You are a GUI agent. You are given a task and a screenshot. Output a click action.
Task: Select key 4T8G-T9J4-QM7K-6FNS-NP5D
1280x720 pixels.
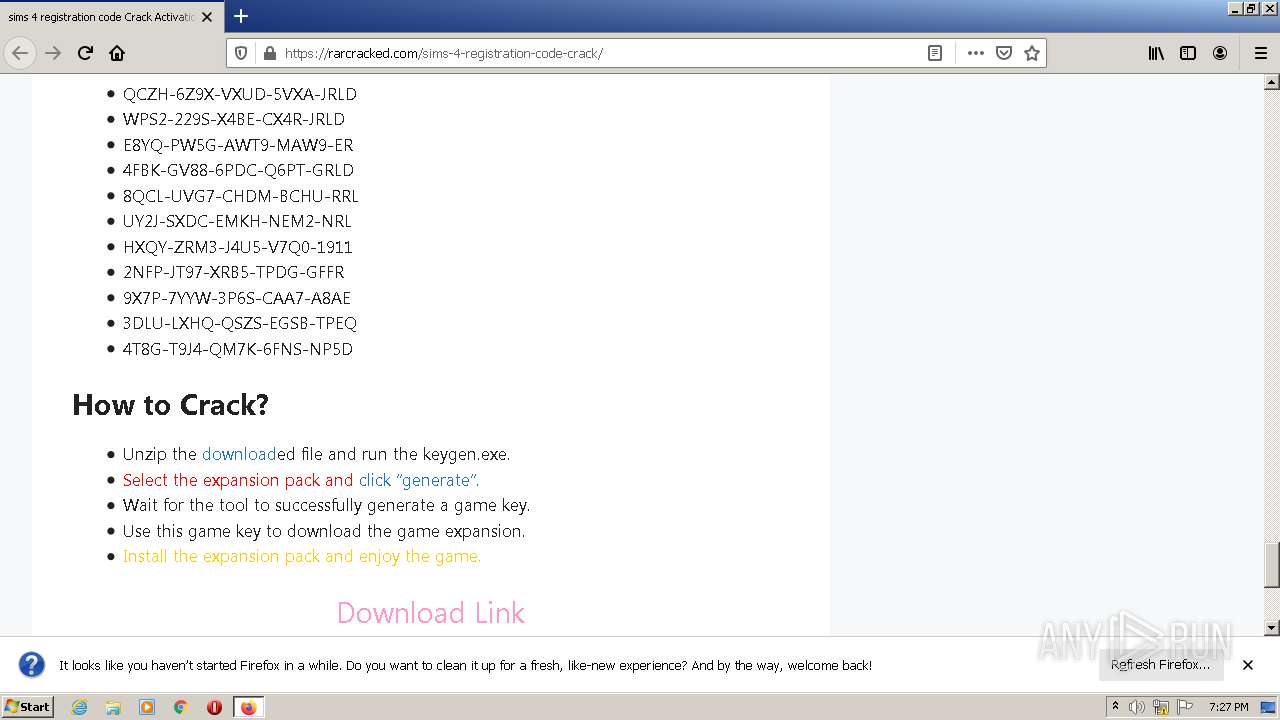238,349
